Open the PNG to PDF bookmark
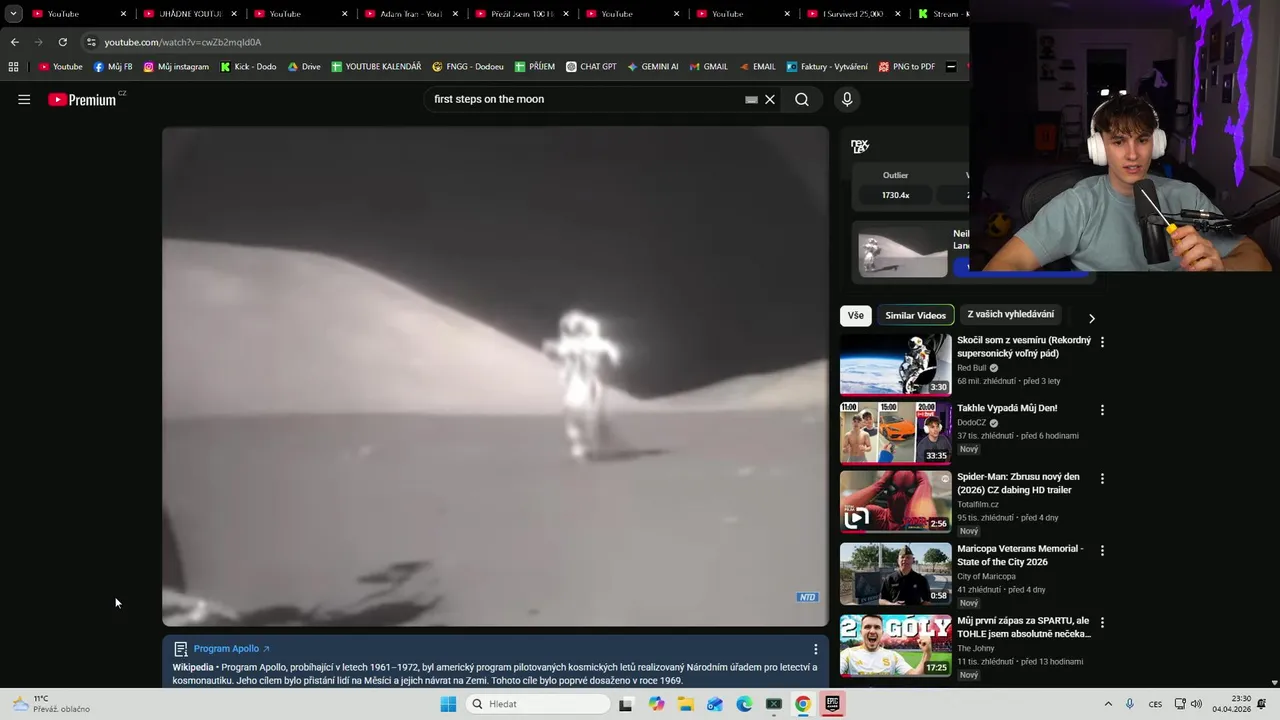The height and width of the screenshot is (720, 1280). [907, 67]
